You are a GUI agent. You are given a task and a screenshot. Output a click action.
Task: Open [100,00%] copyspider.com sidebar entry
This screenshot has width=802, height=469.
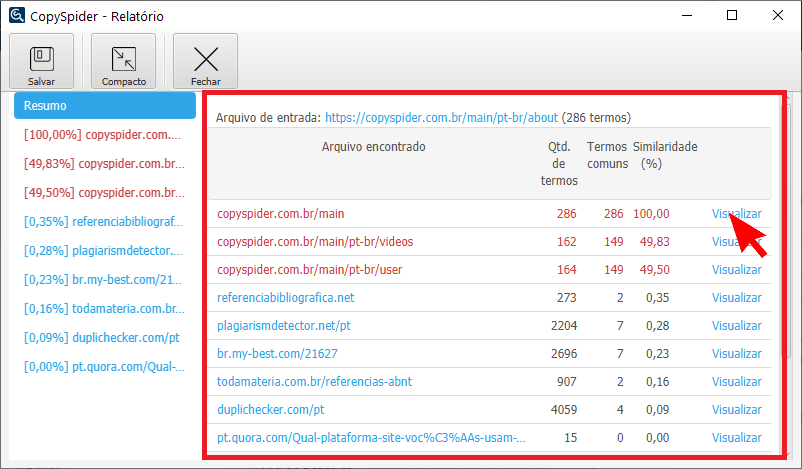tap(102, 135)
